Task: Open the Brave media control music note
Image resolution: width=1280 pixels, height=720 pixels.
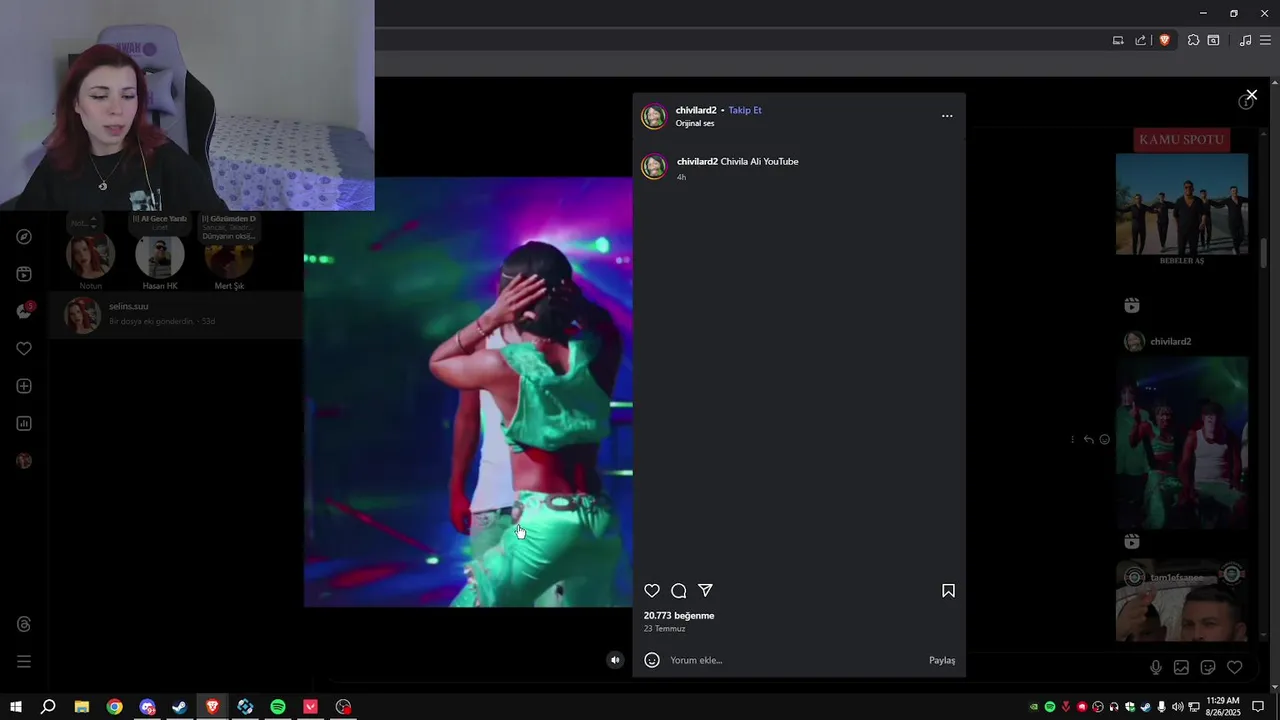Action: (x=1245, y=40)
